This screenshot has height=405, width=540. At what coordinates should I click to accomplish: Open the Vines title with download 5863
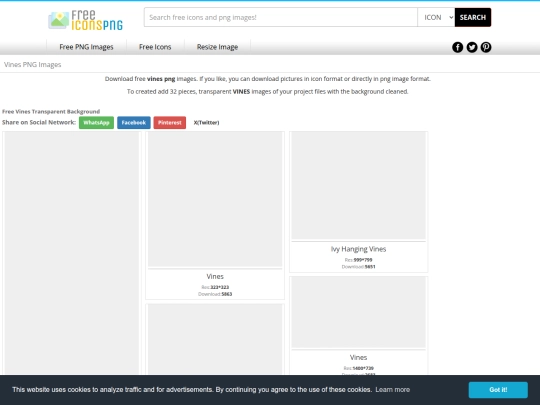coord(215,277)
